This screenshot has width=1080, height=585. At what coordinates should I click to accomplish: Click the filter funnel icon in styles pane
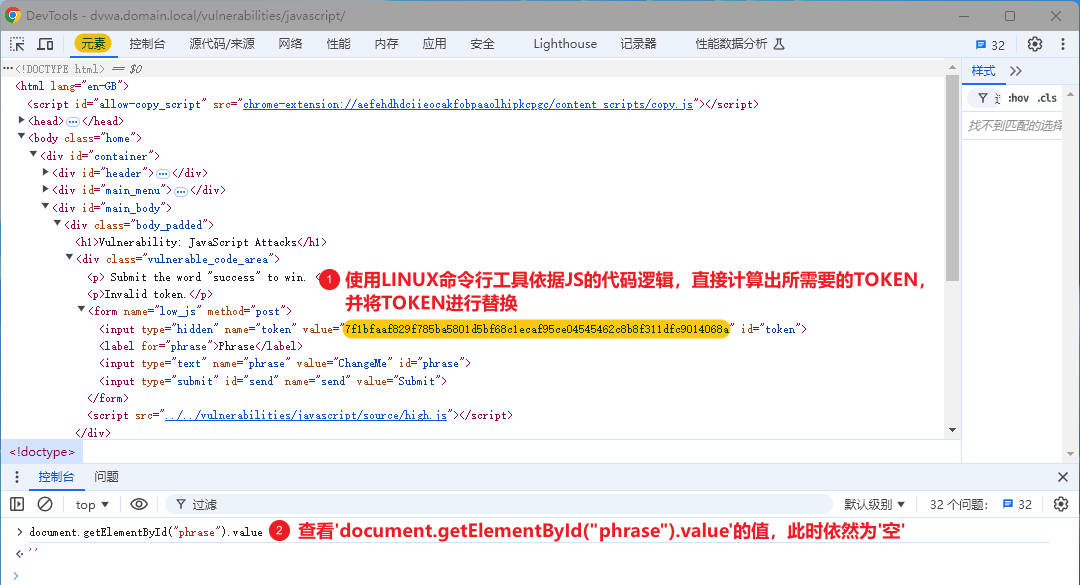pyautogui.click(x=983, y=98)
